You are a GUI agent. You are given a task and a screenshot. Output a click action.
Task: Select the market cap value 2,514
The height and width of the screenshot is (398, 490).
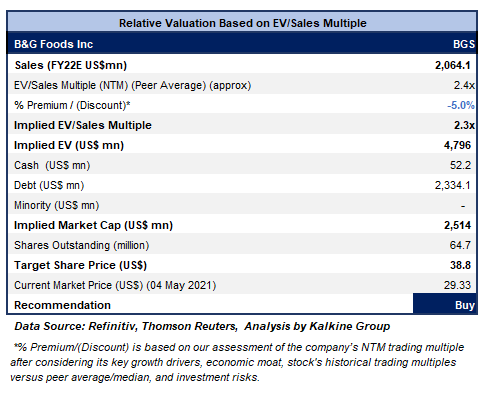[457, 225]
